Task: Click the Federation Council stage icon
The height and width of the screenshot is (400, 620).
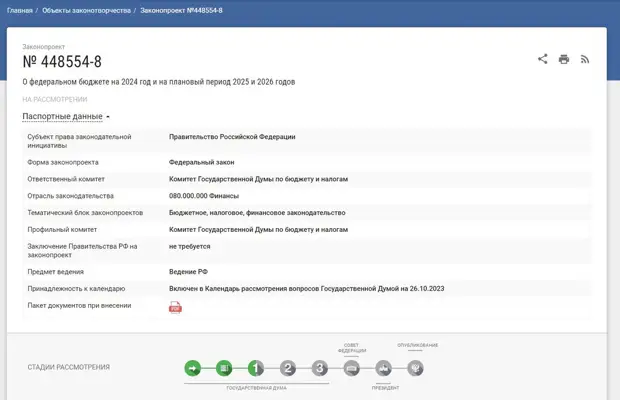Action: (352, 368)
